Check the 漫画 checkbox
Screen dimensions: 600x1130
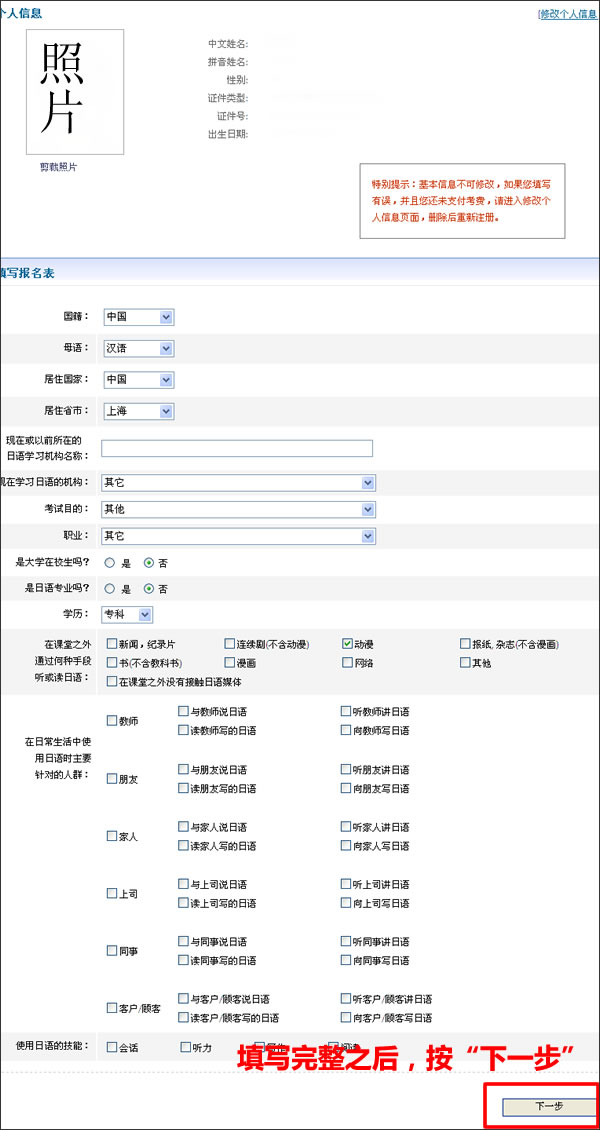coord(230,662)
